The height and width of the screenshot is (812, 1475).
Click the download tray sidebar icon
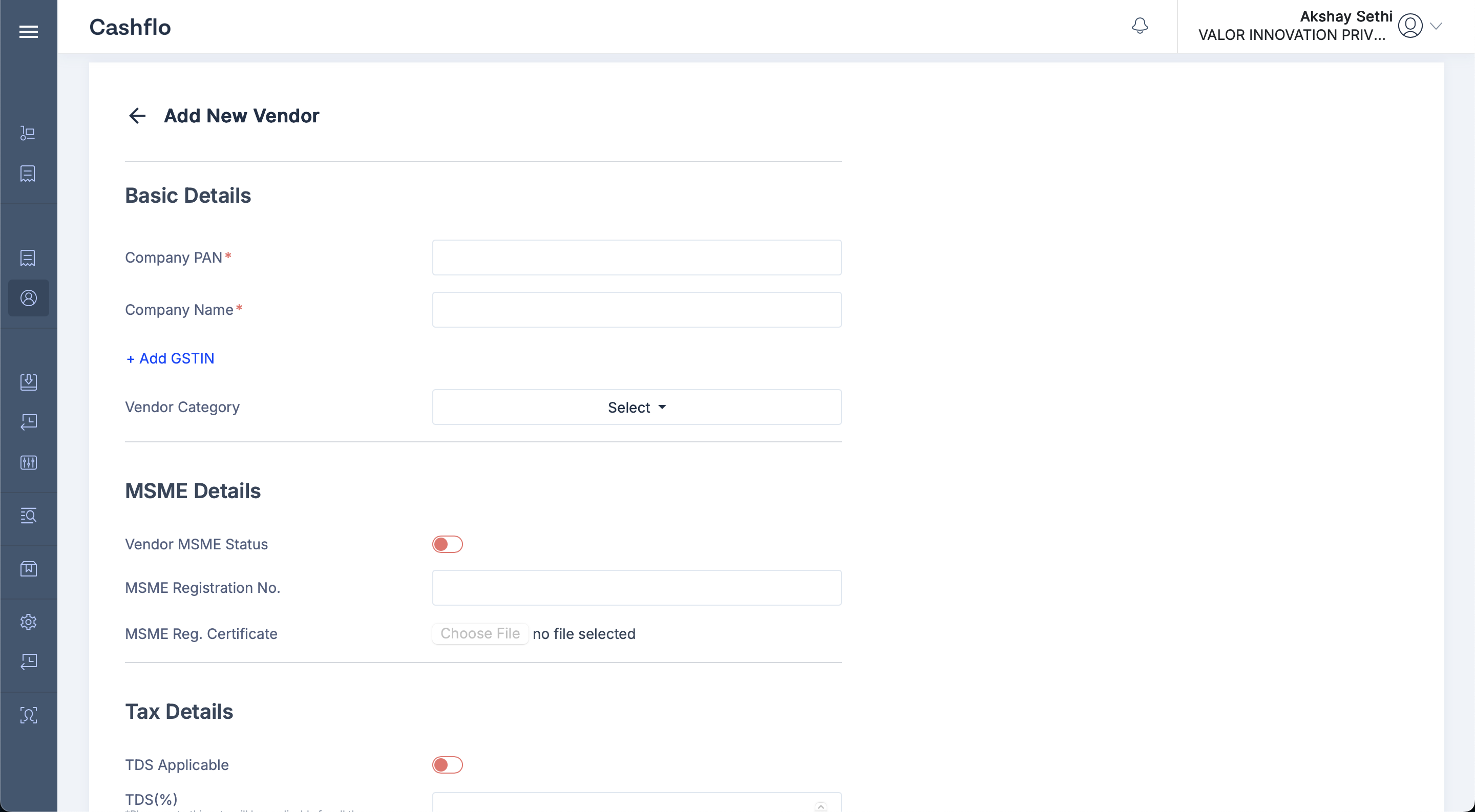[29, 381]
